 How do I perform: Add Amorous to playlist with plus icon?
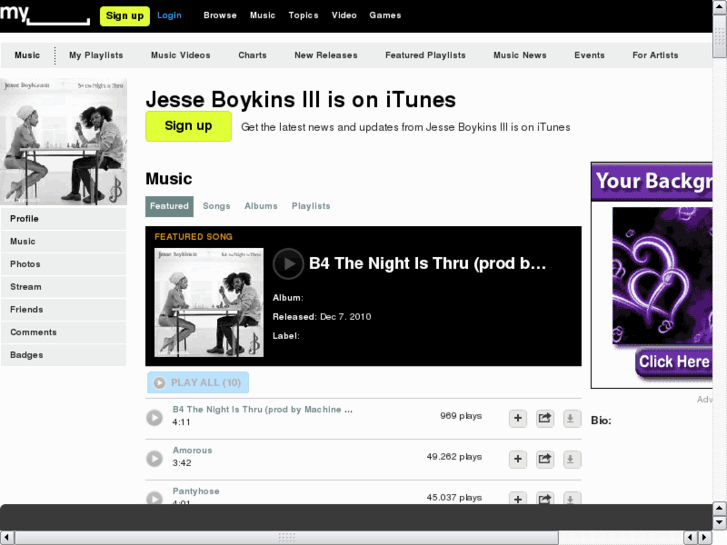coord(517,459)
